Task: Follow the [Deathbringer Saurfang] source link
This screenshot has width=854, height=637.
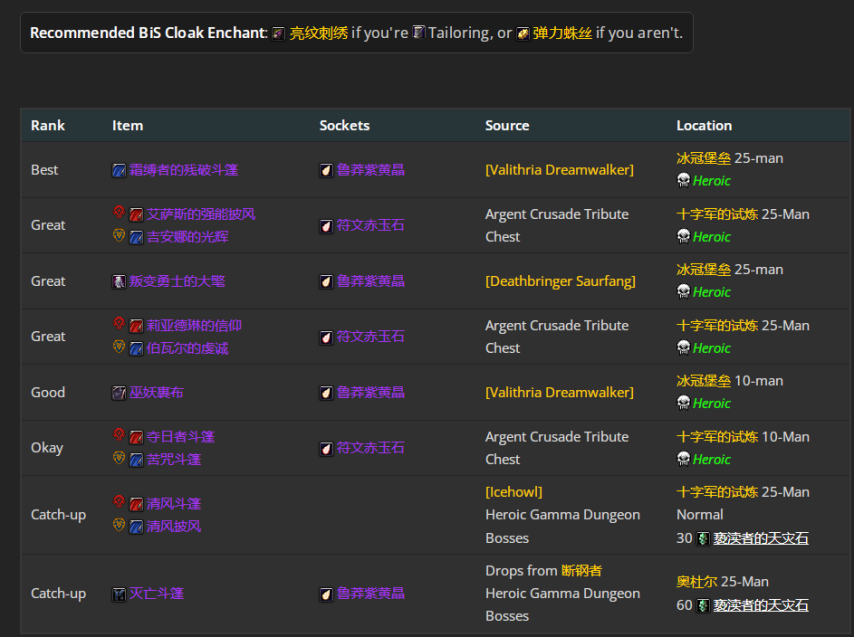Action: point(560,281)
